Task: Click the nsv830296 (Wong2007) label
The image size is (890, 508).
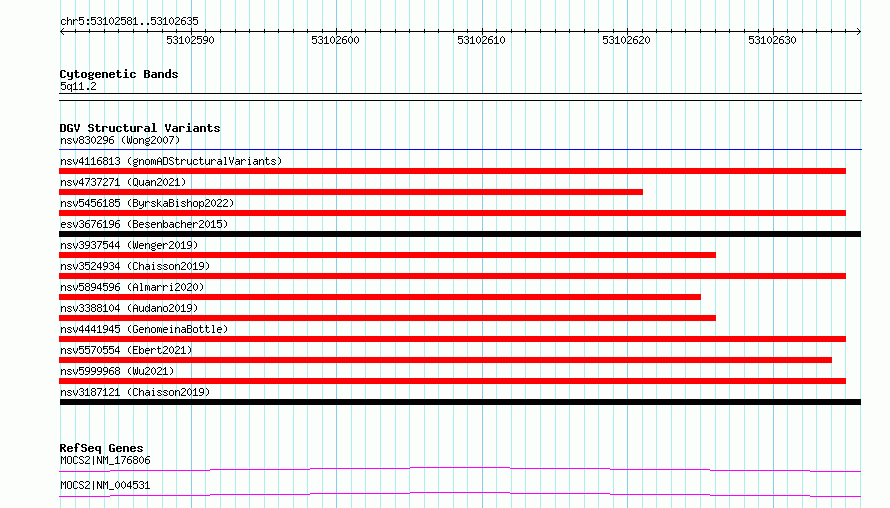Action: [120, 140]
